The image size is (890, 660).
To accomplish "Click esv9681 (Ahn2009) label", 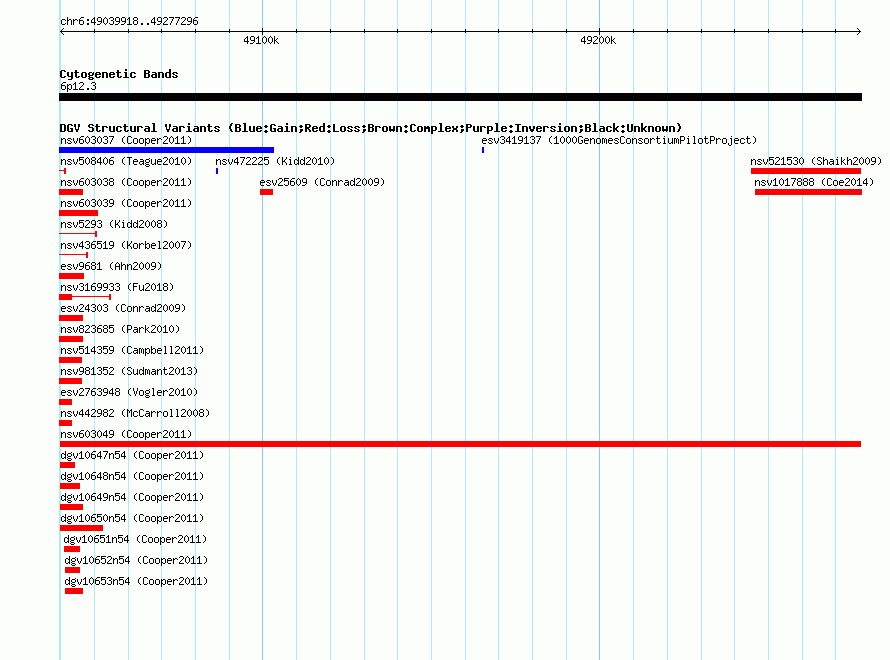I will click(x=111, y=266).
